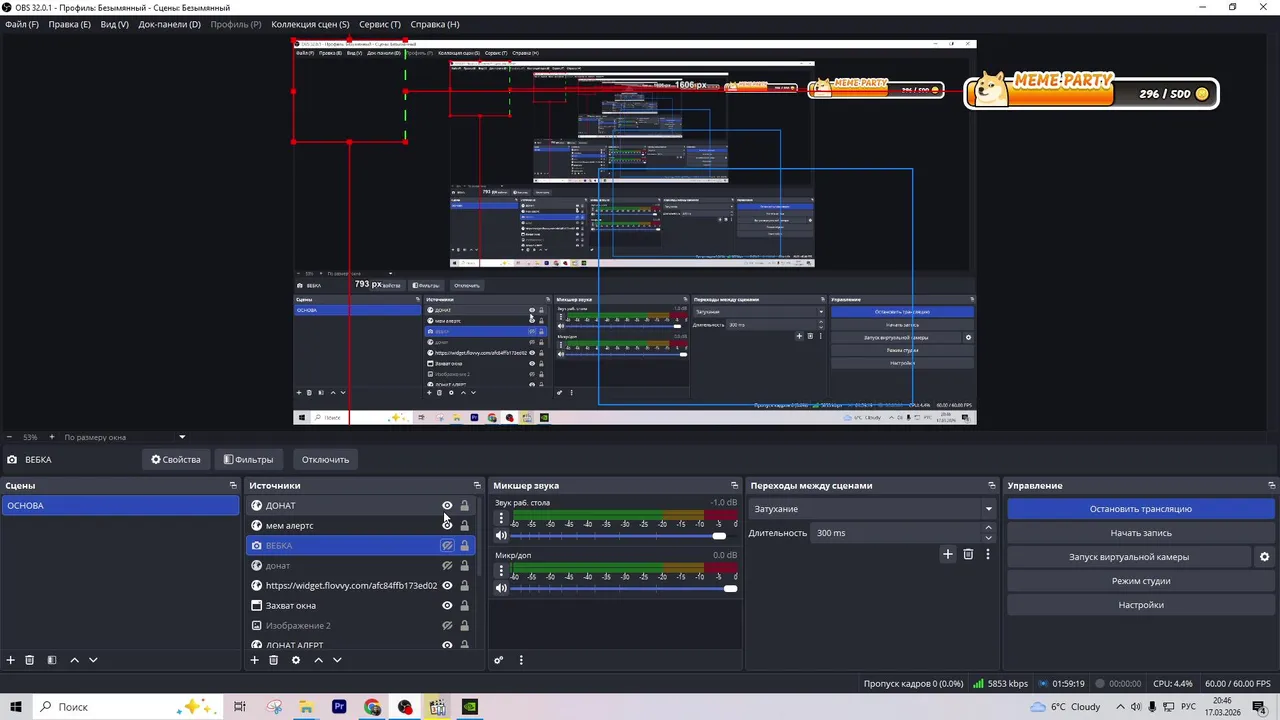Image resolution: width=1280 pixels, height=720 pixels.
Task: Increase Длительность with up stepper arrow
Action: pos(989,528)
